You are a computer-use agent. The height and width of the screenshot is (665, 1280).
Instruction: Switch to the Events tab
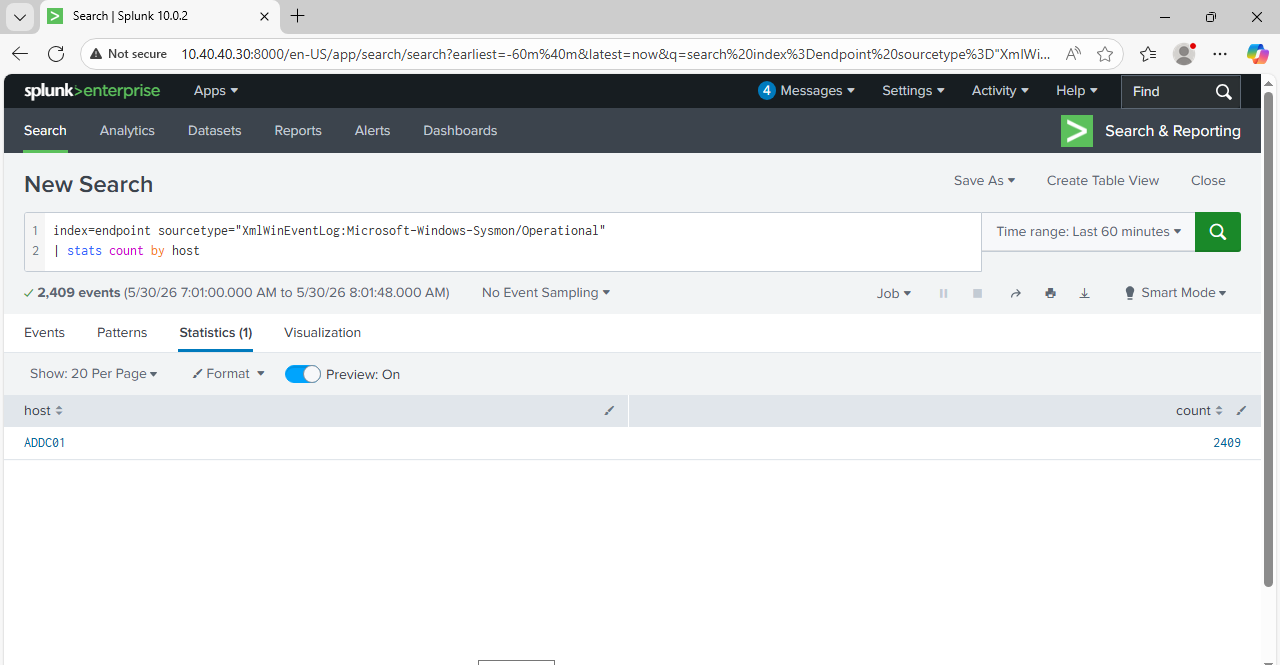(x=44, y=333)
